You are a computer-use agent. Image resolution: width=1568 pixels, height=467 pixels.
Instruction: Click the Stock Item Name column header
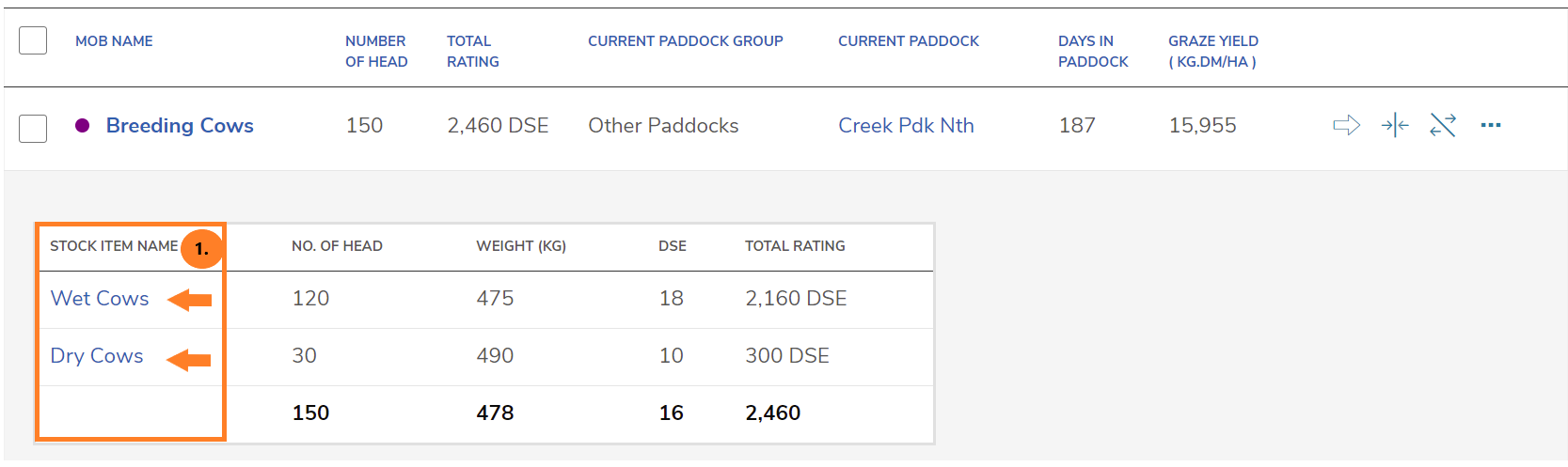coord(114,246)
